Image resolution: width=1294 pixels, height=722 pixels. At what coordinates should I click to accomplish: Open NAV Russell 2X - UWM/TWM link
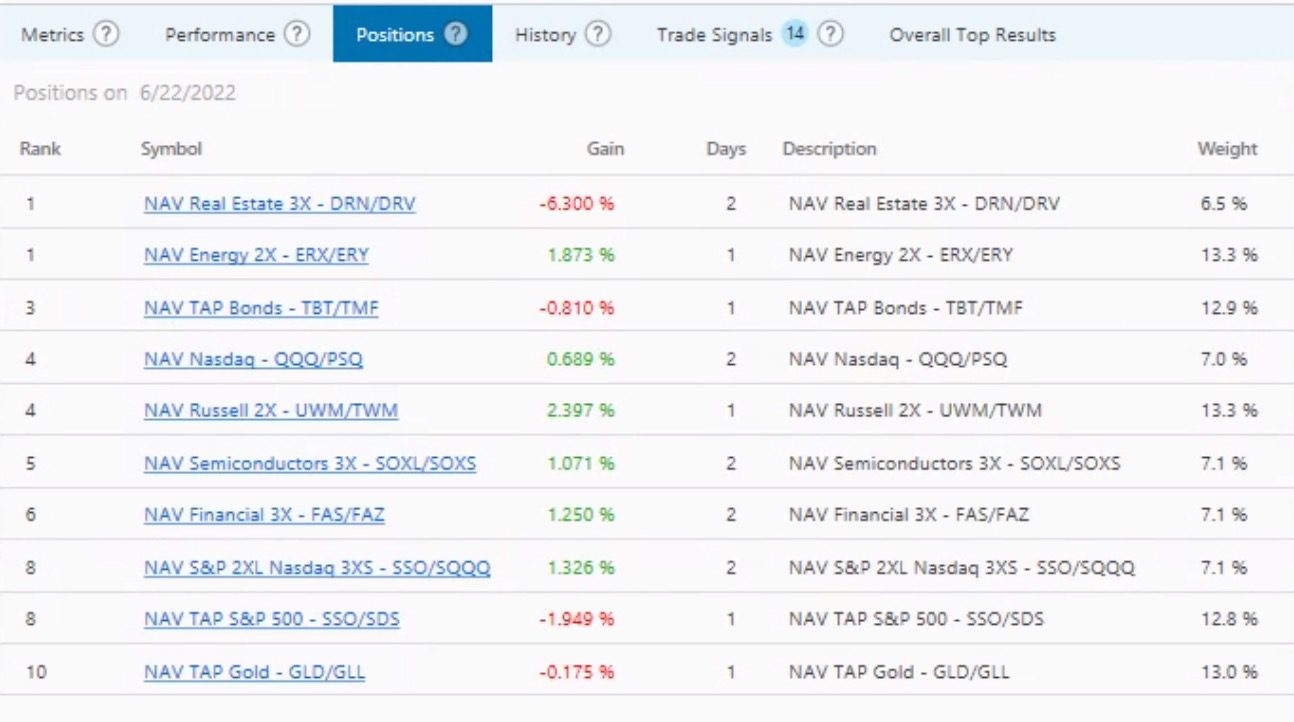click(x=271, y=411)
